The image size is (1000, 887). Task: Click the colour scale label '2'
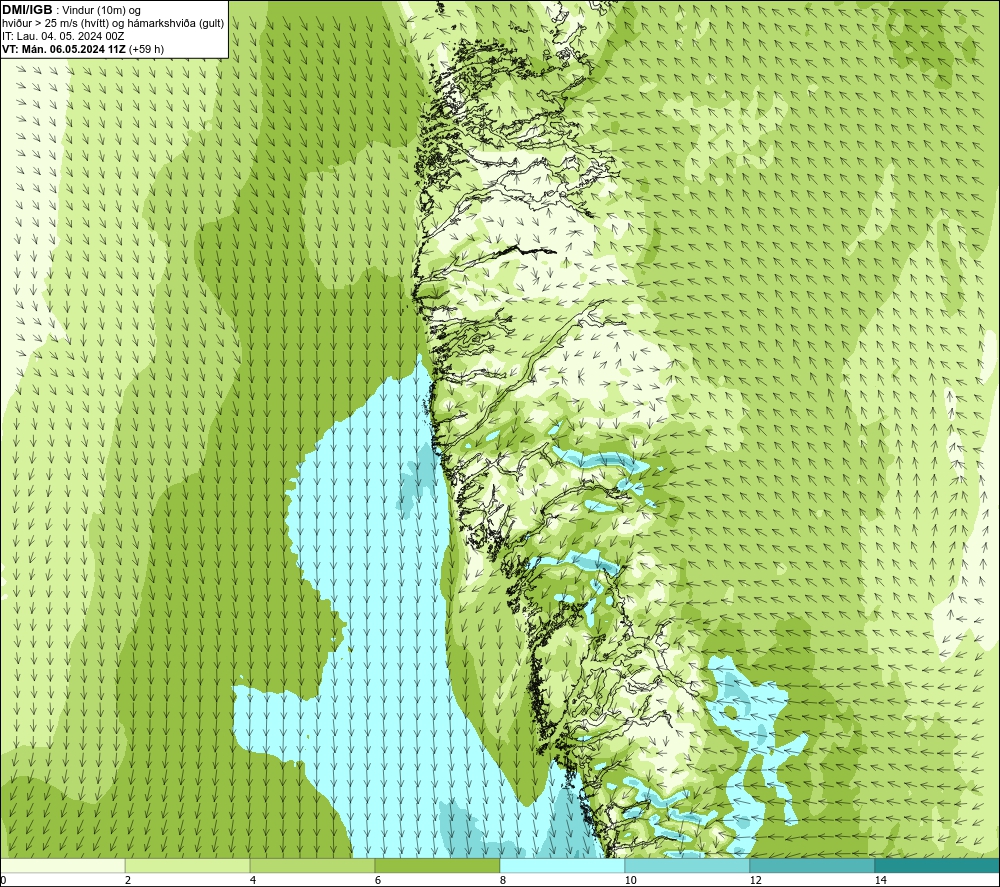tap(128, 880)
